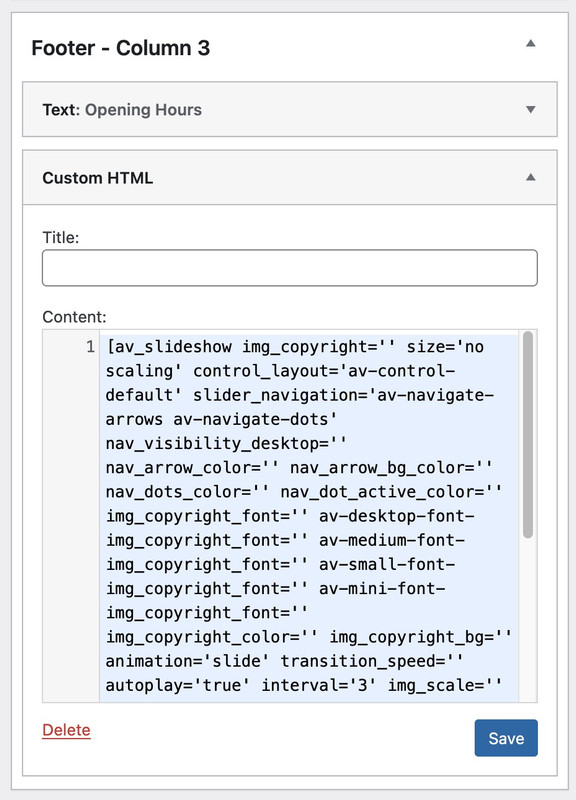Save the Custom HTML widget
The width and height of the screenshot is (576, 800).
point(506,738)
